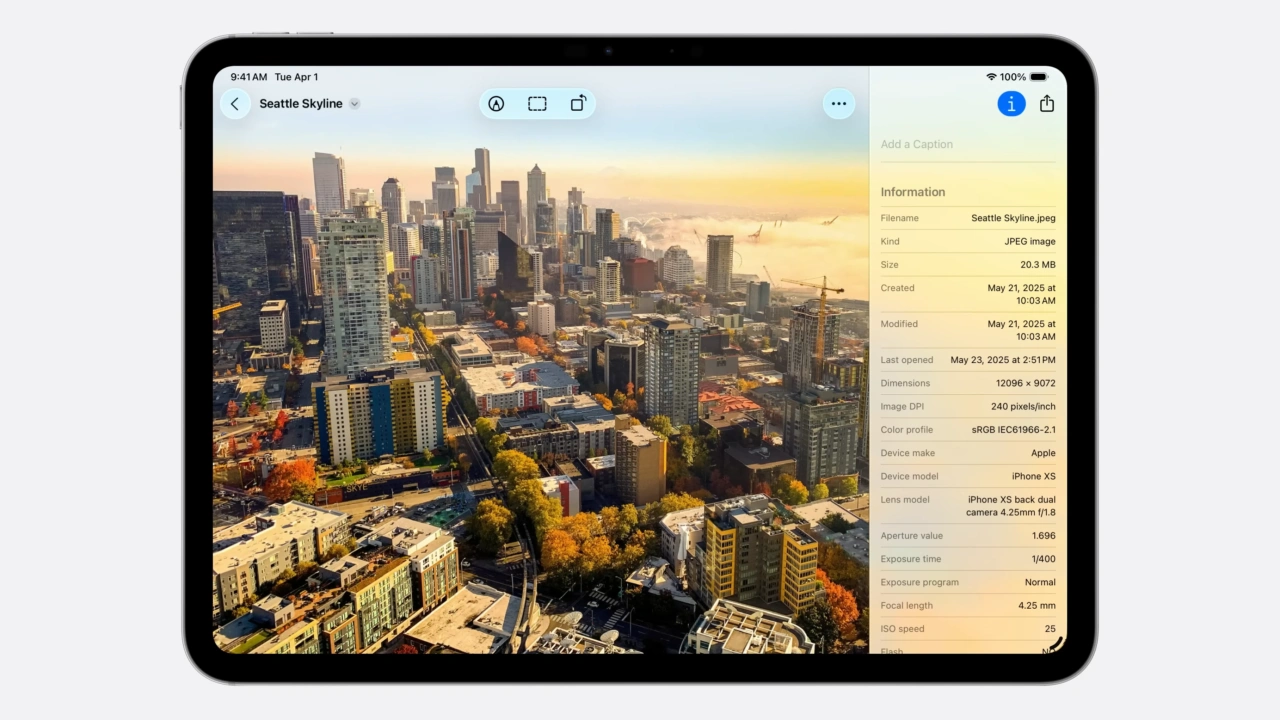Click the Seattle Skyline document title
Viewport: 1280px width, 720px height.
300,104
